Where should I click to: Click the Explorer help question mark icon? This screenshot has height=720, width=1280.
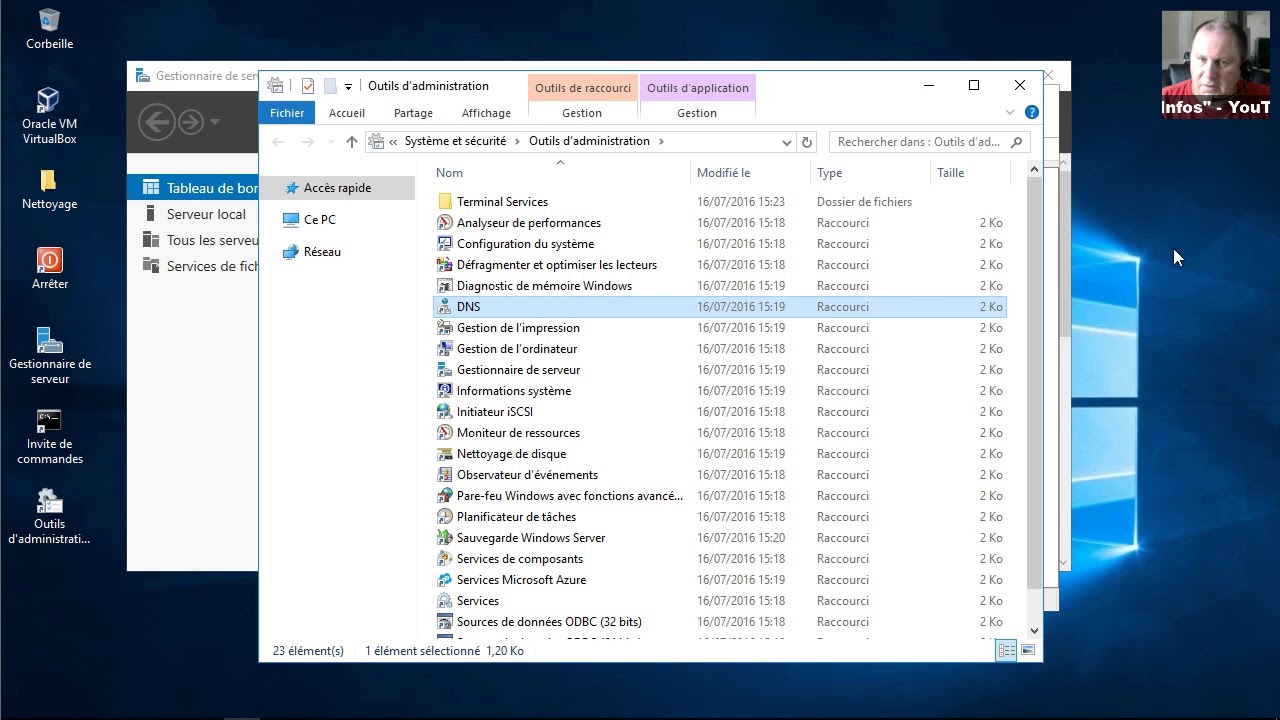click(x=1032, y=113)
